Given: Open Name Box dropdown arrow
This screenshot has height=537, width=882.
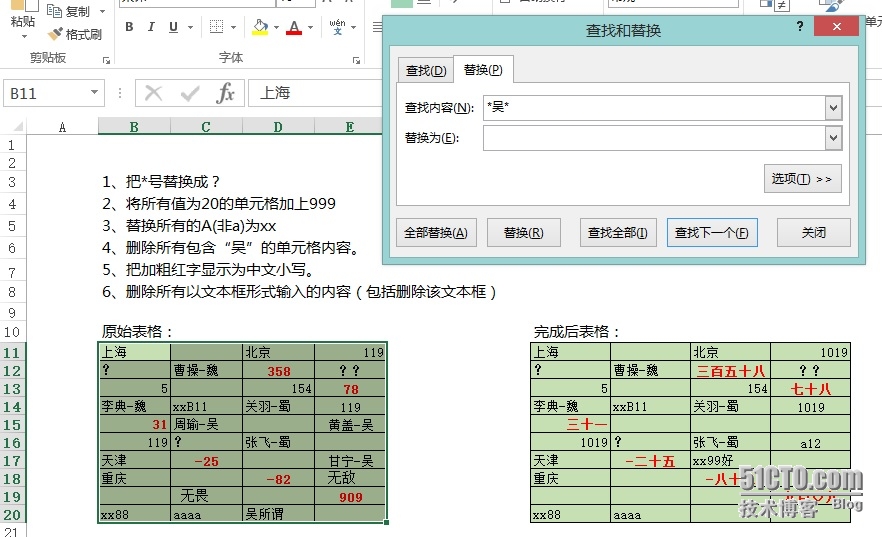Looking at the screenshot, I should (94, 93).
